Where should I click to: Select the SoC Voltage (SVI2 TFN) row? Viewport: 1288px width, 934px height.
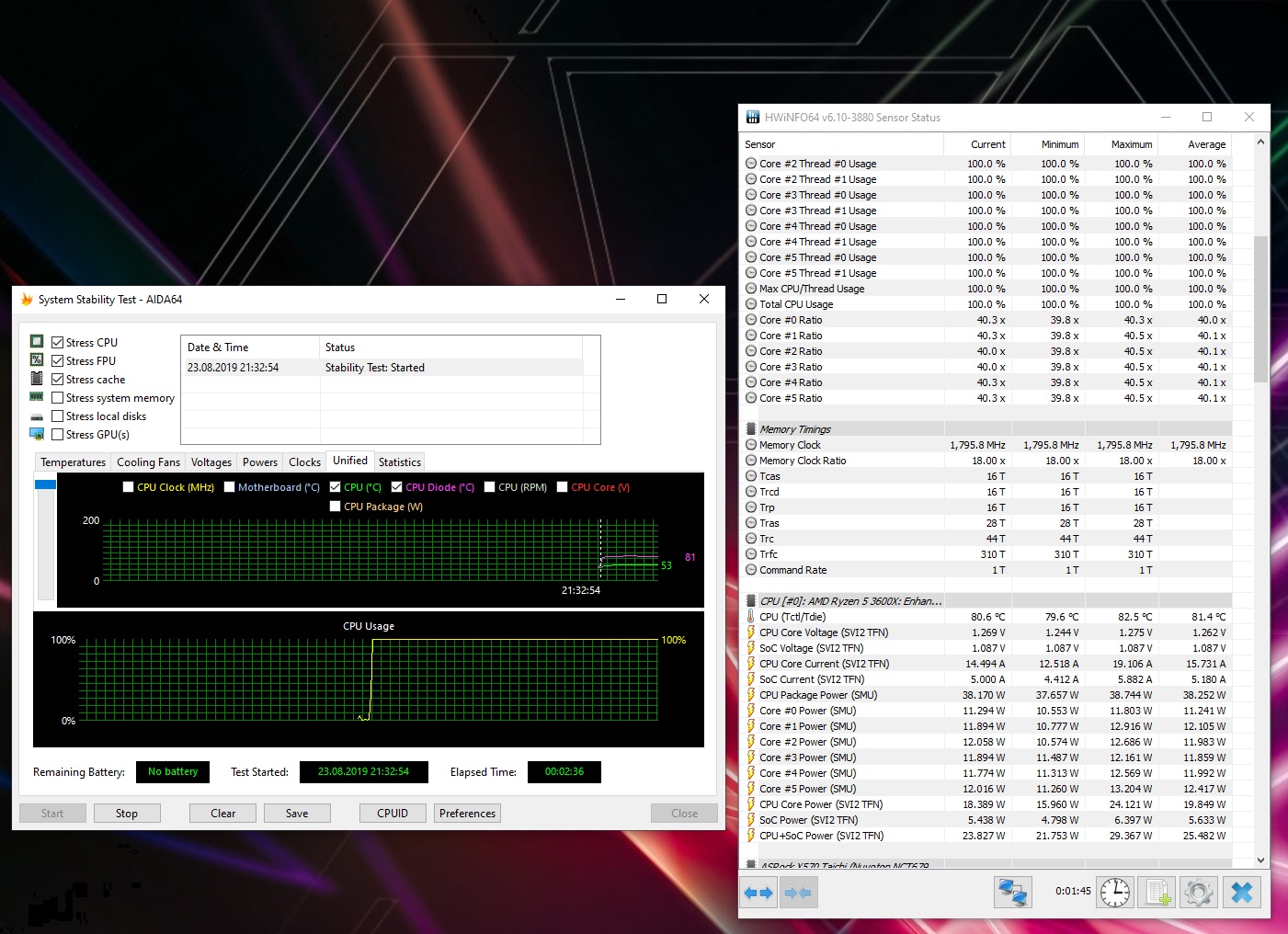(986, 648)
